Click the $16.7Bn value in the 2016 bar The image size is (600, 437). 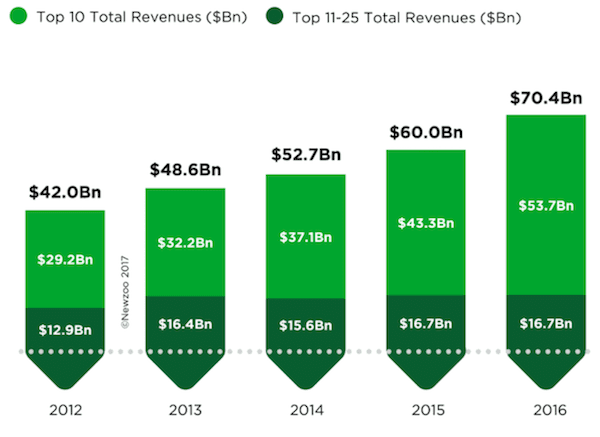coord(546,324)
